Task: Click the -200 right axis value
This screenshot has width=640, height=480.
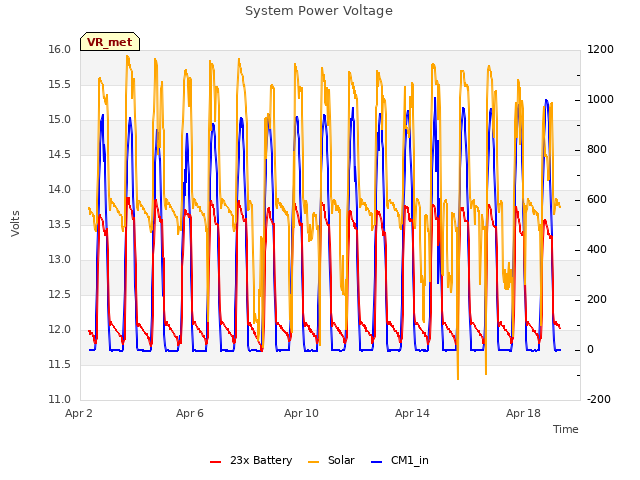Action: click(x=599, y=400)
